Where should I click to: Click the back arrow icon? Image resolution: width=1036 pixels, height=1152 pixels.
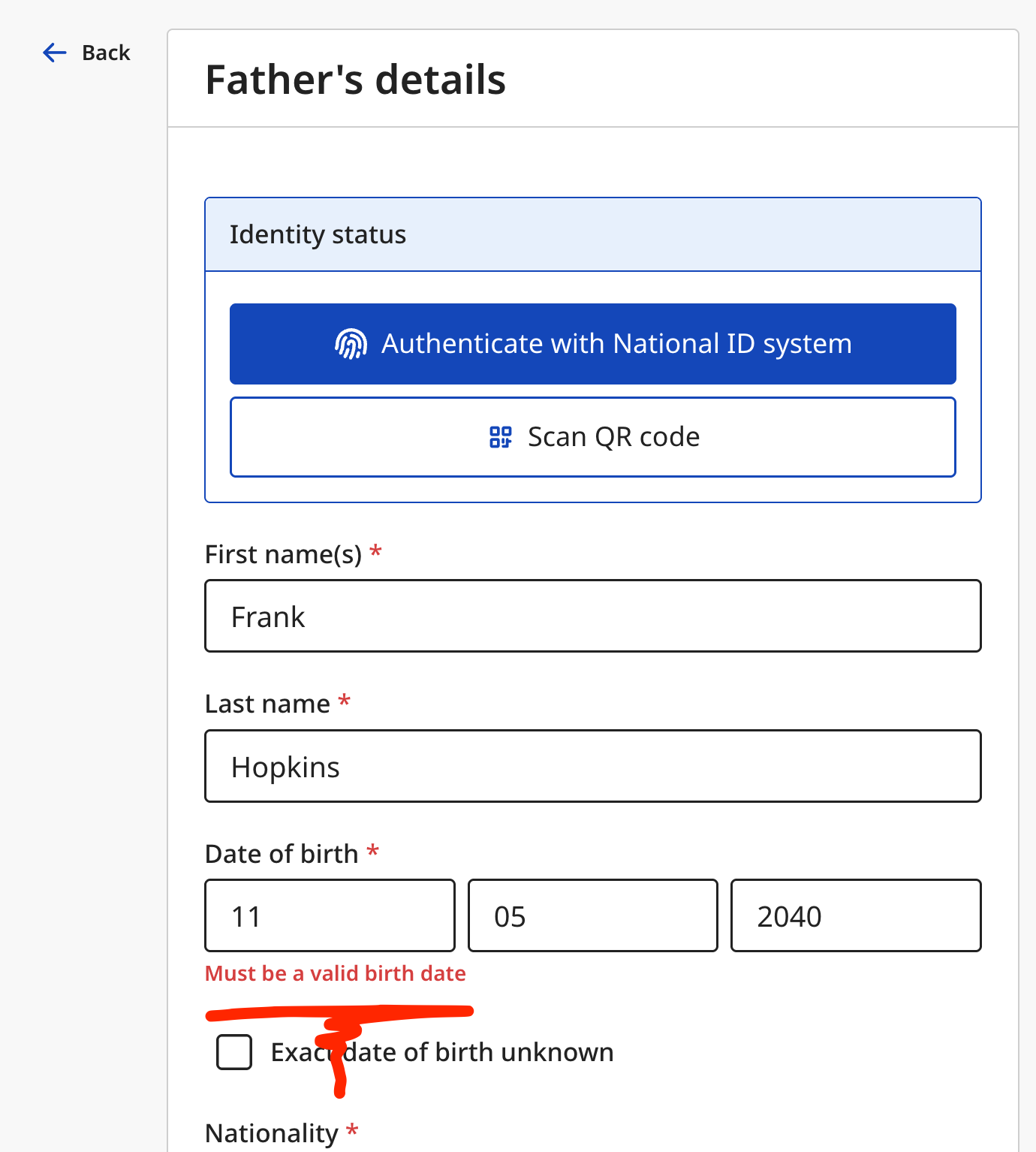(55, 53)
